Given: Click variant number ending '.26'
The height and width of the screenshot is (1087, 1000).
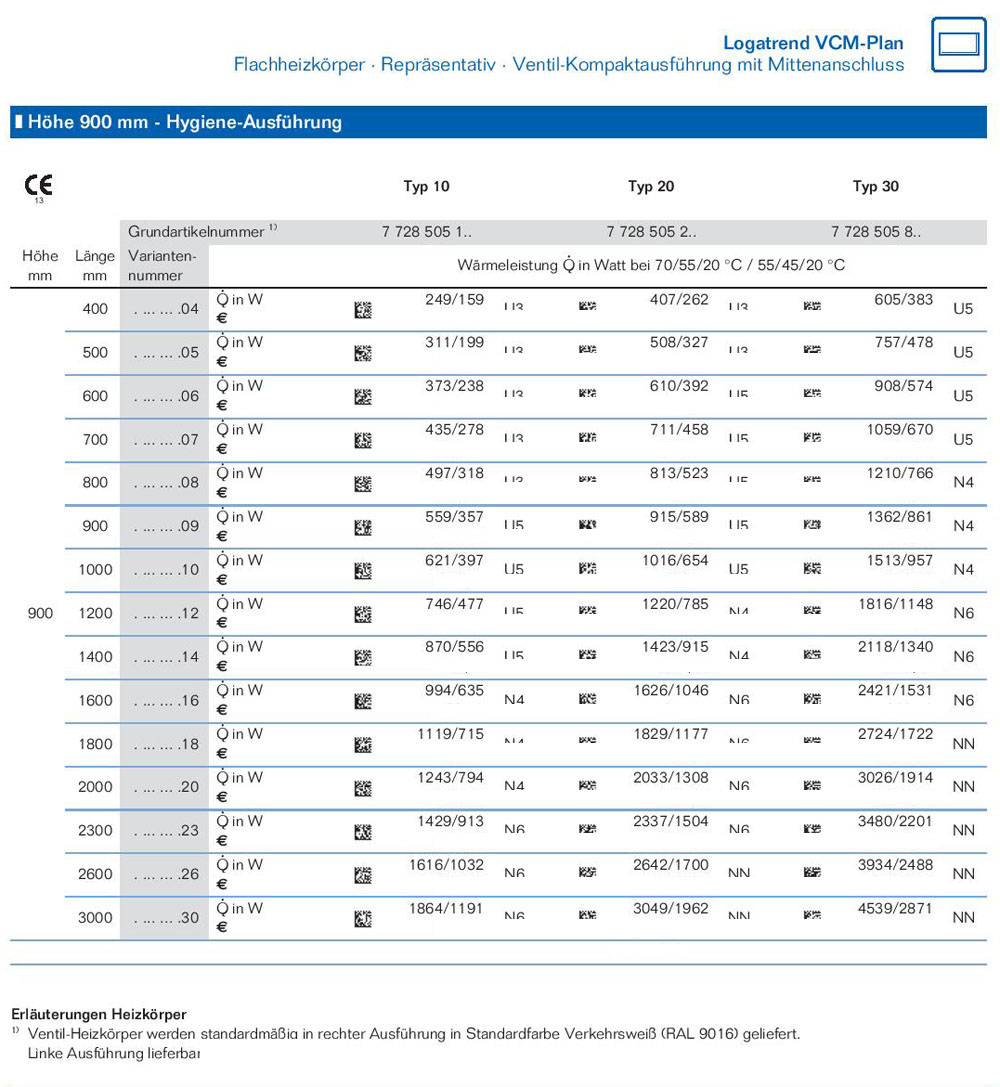Looking at the screenshot, I should point(166,874).
